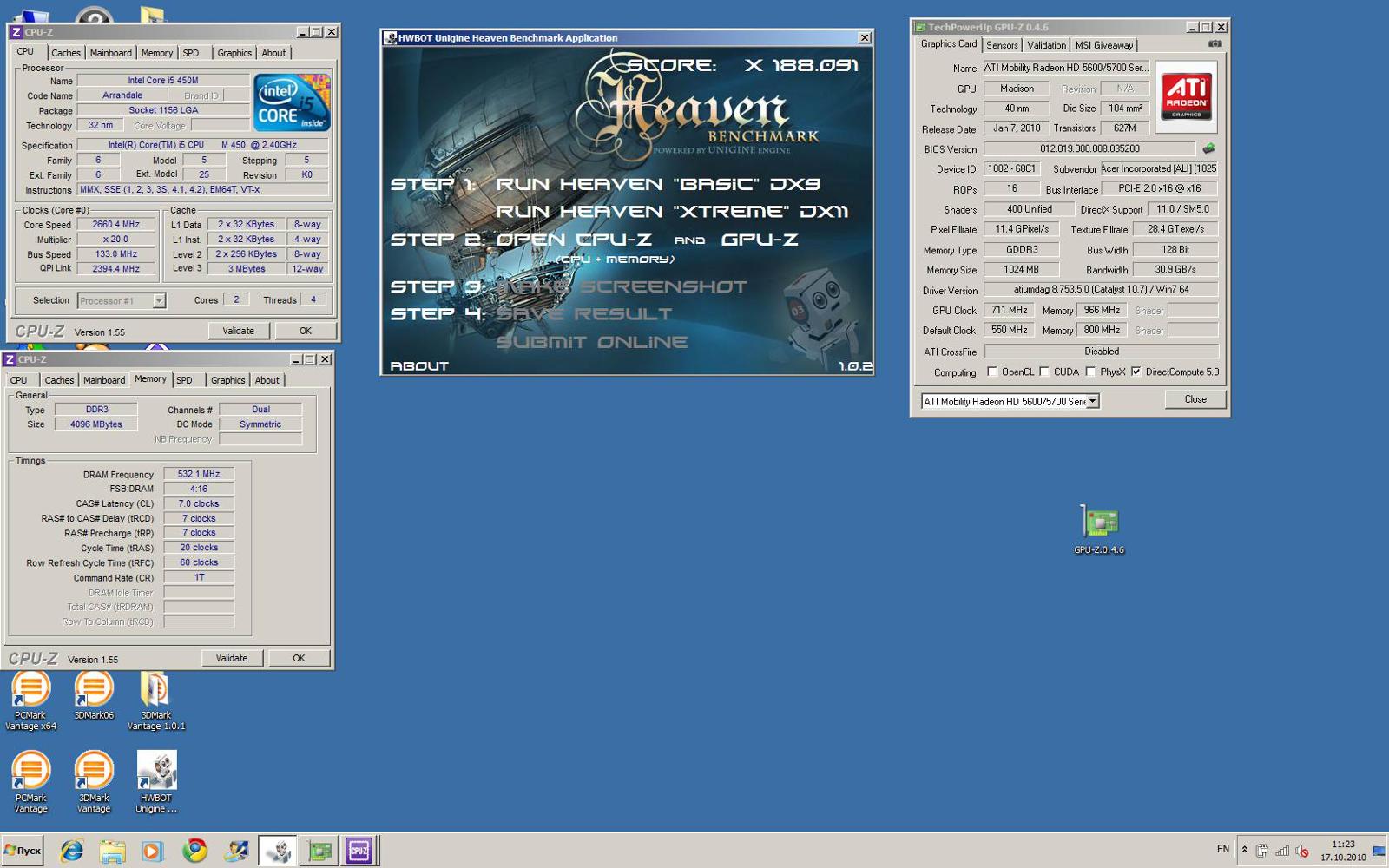The width and height of the screenshot is (1389, 868).
Task: Click Validate in CPU-Z window showing memory Timings
Action: point(231,658)
